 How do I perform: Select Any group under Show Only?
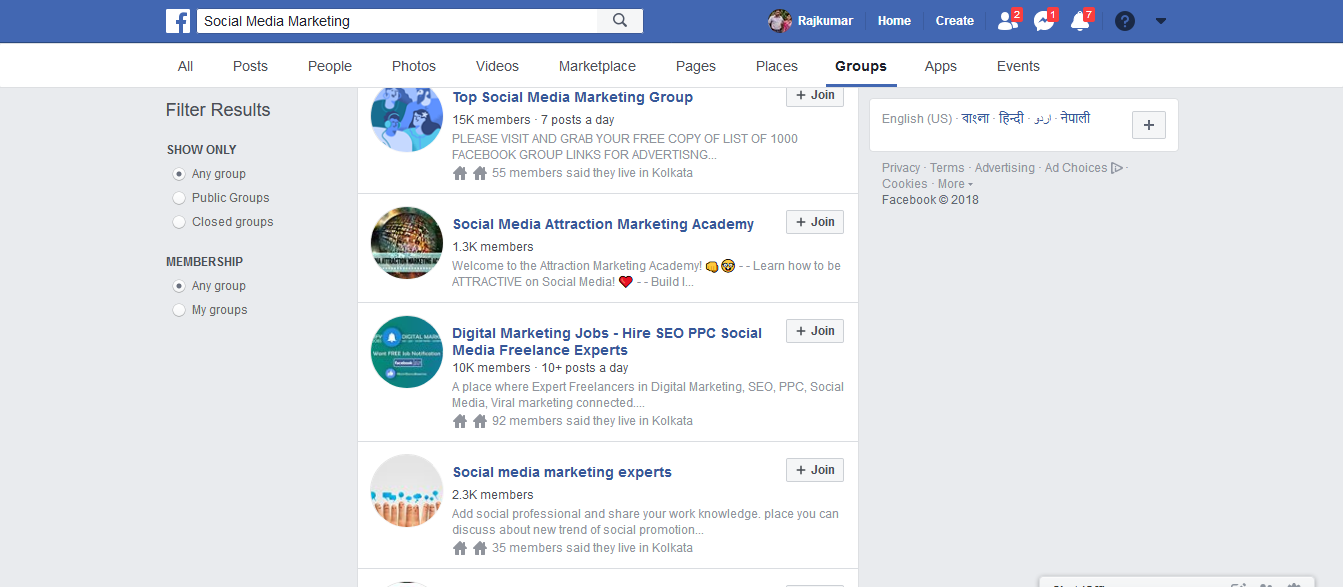point(179,174)
